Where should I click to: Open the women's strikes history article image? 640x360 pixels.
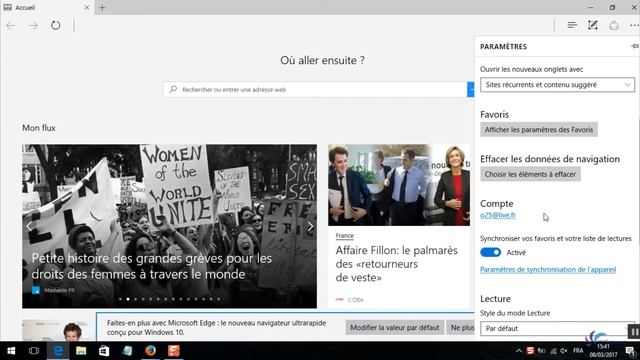tap(169, 226)
